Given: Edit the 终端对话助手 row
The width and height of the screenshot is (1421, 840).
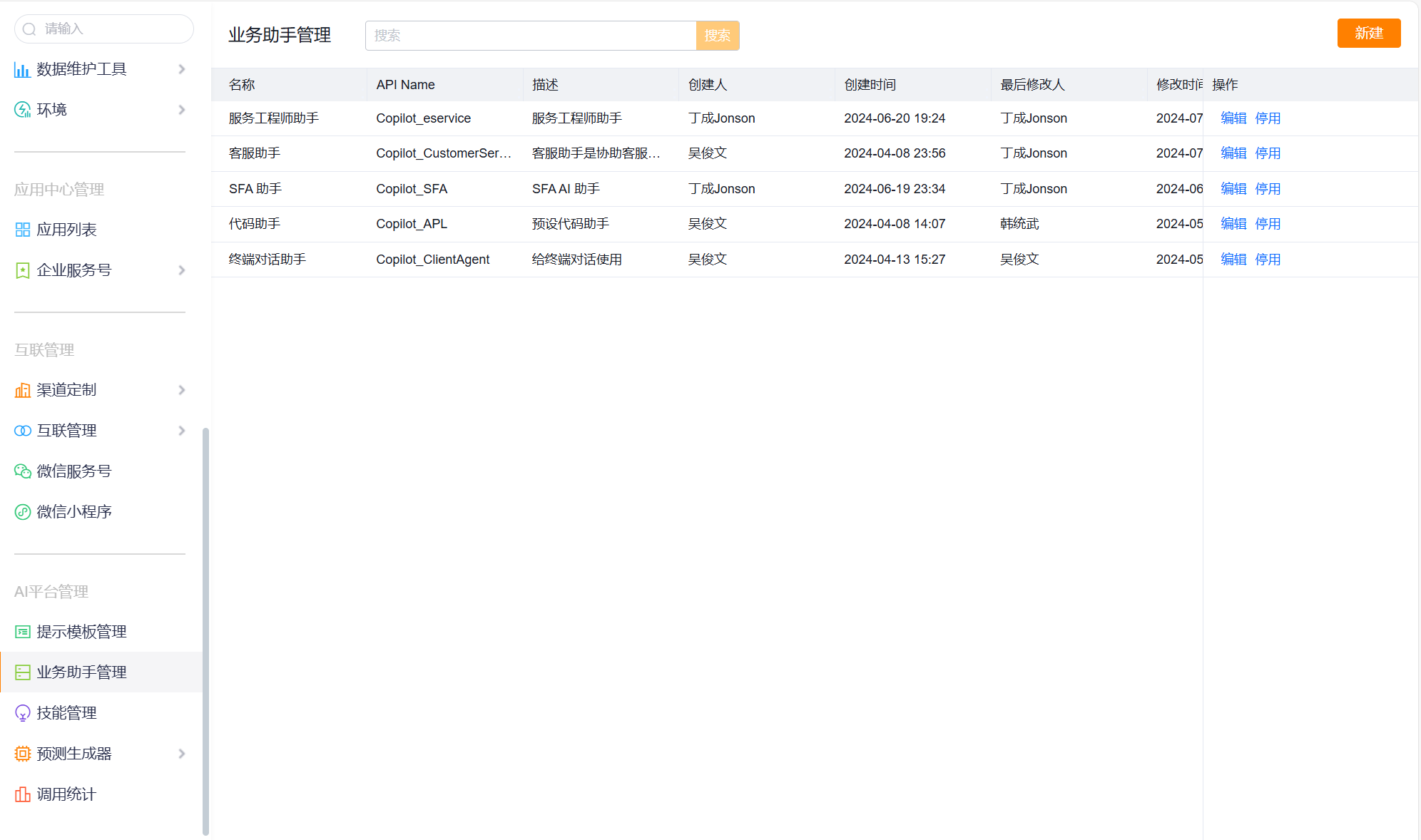Looking at the screenshot, I should [1233, 260].
